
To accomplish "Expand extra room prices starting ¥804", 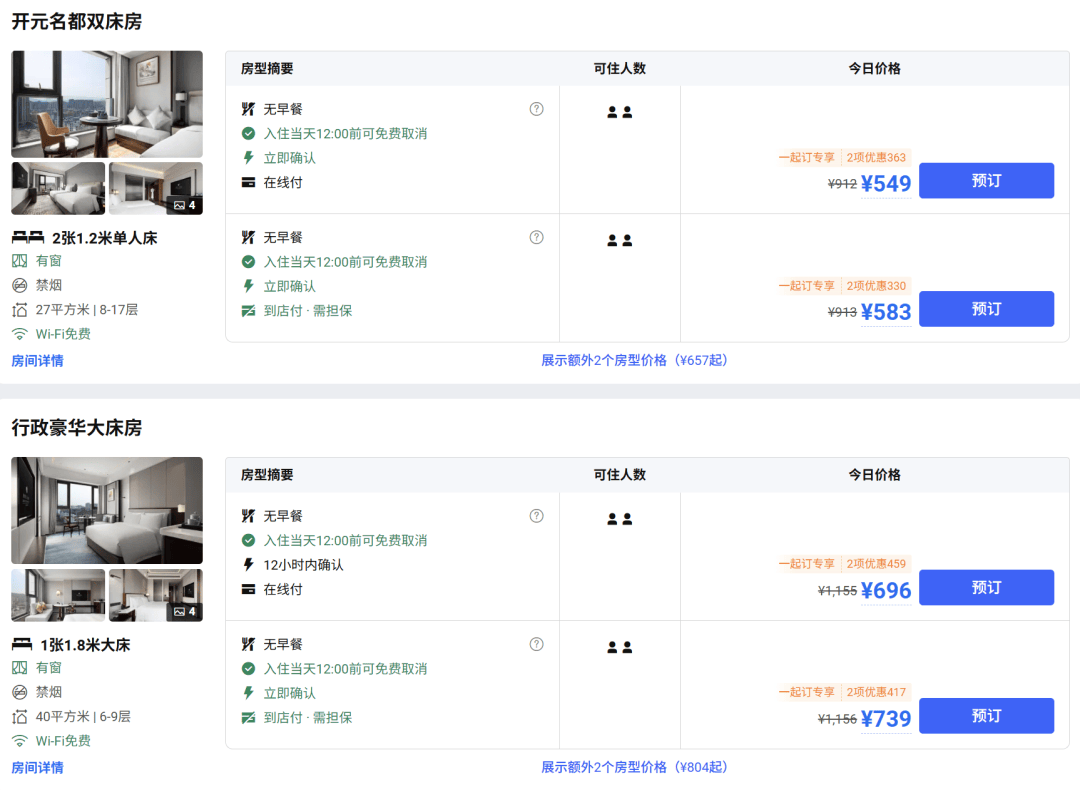I will tap(634, 767).
